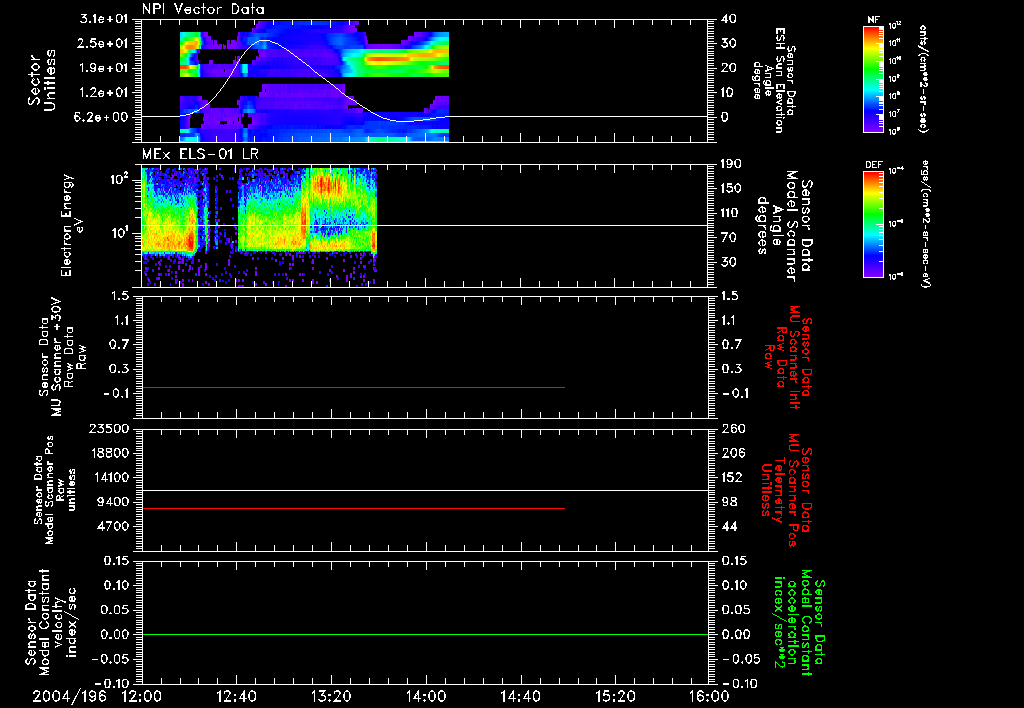Image resolution: width=1024 pixels, height=708 pixels.
Task: Click the "150" scanner angle tick value
Action: pos(731,188)
